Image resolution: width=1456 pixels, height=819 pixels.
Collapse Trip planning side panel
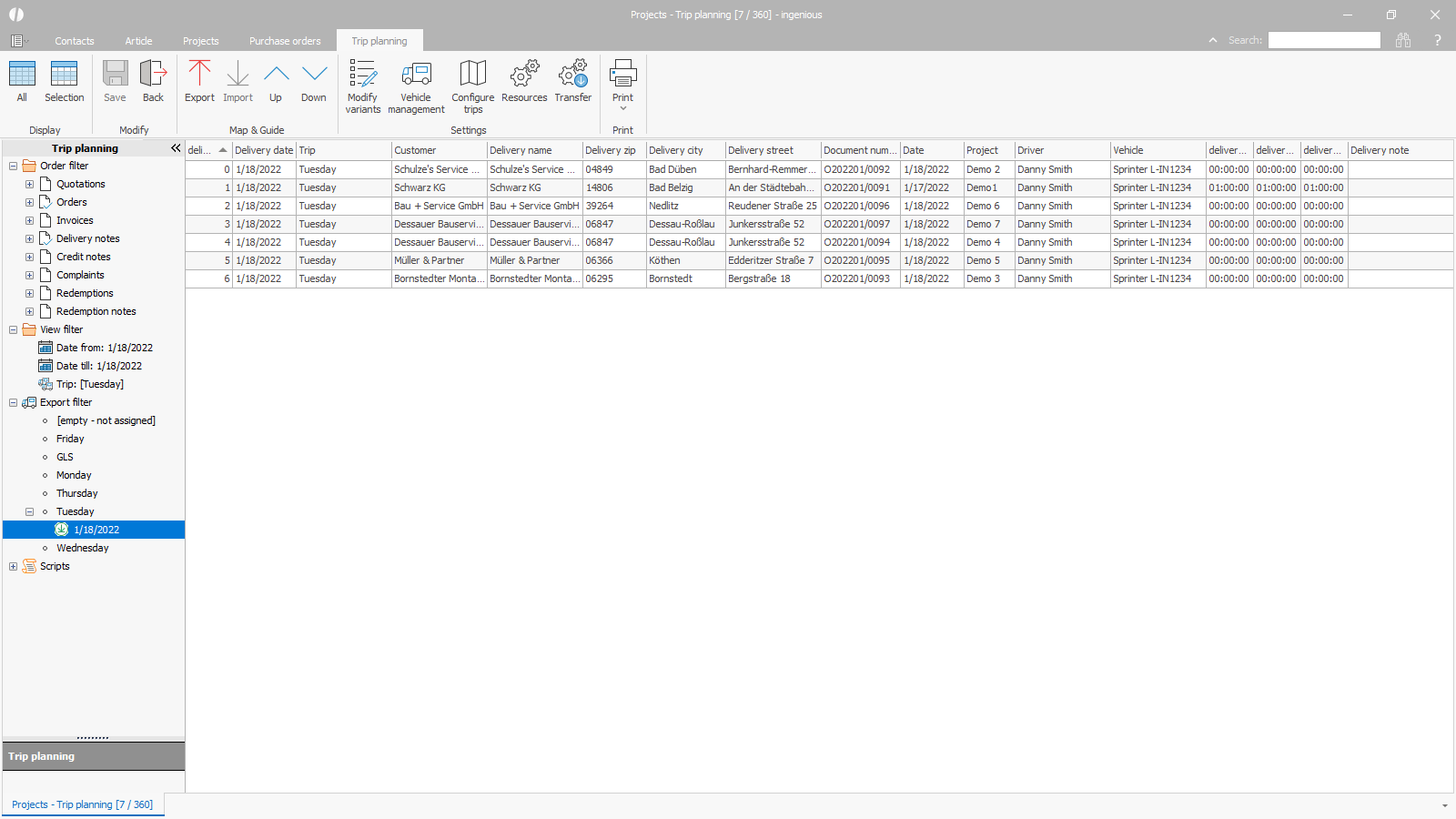176,148
